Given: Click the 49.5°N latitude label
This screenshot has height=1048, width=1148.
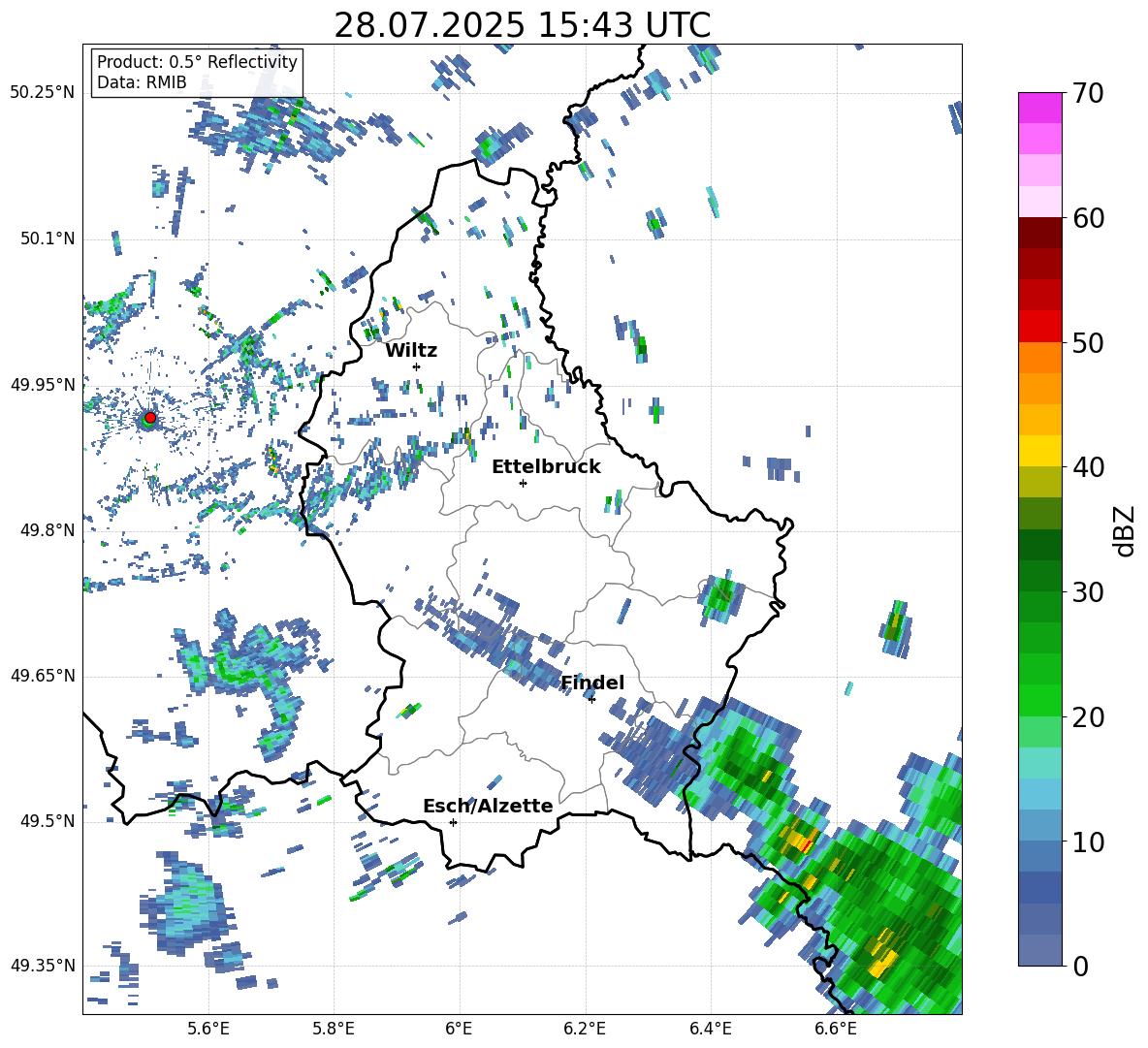Looking at the screenshot, I should tap(48, 821).
